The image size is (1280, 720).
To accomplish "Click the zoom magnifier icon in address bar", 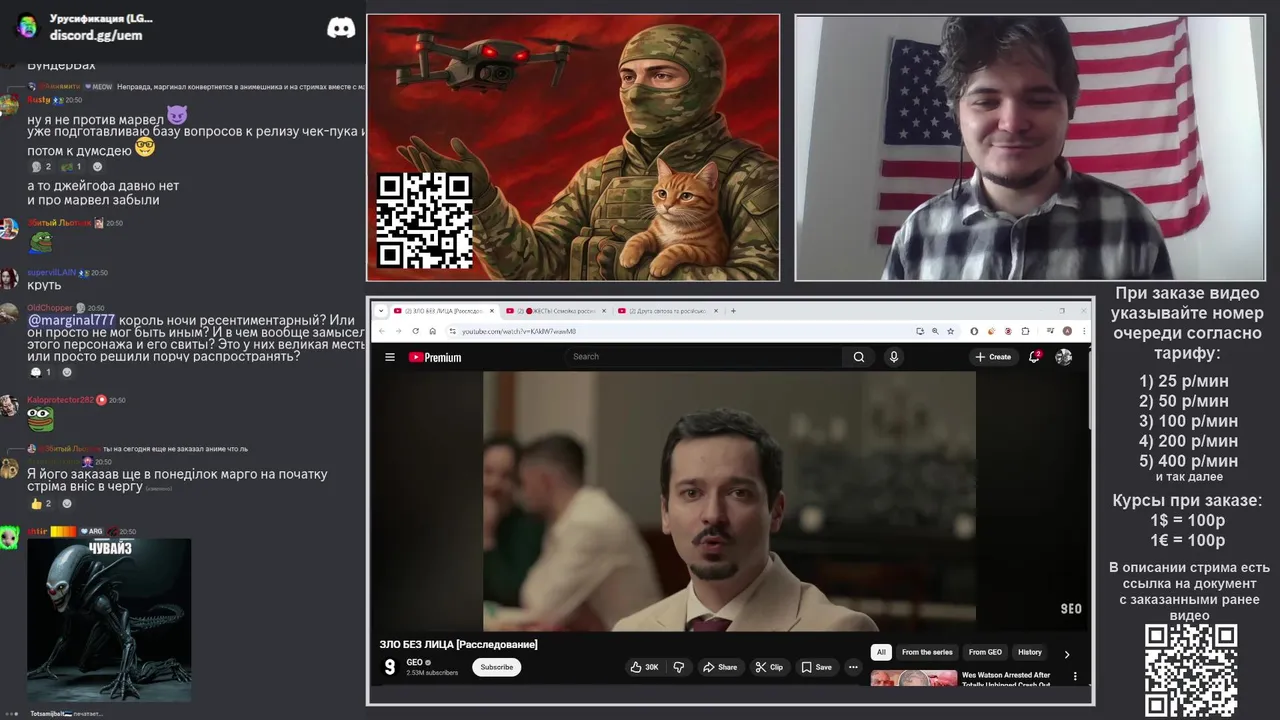I will pos(935,331).
